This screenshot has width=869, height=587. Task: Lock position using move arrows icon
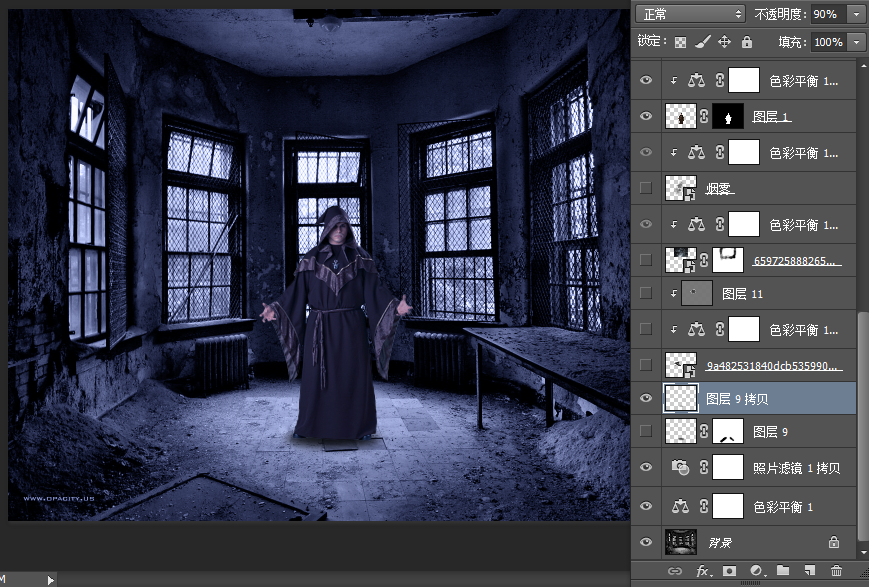point(725,42)
